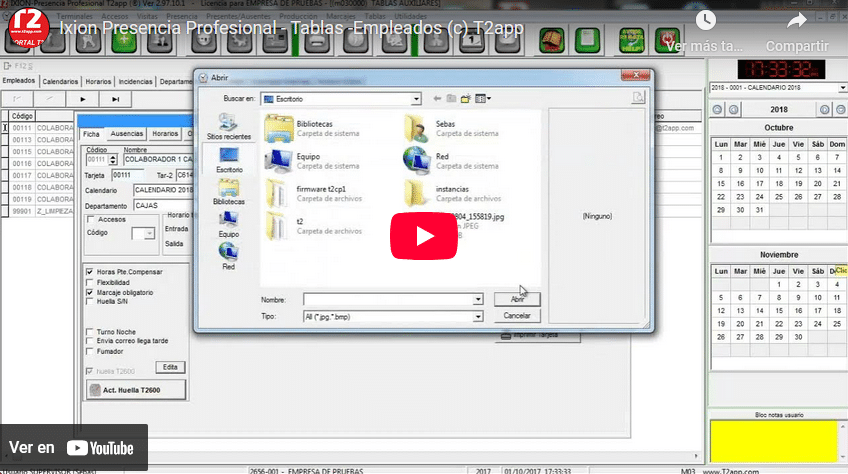
Task: Click the Cancelar button
Action: click(516, 315)
